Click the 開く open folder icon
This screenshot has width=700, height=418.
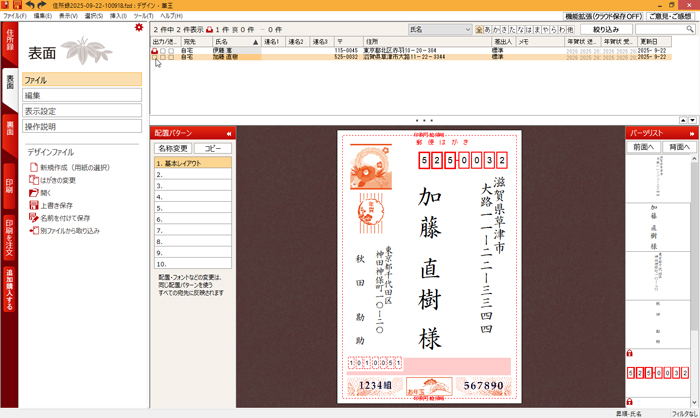click(33, 192)
